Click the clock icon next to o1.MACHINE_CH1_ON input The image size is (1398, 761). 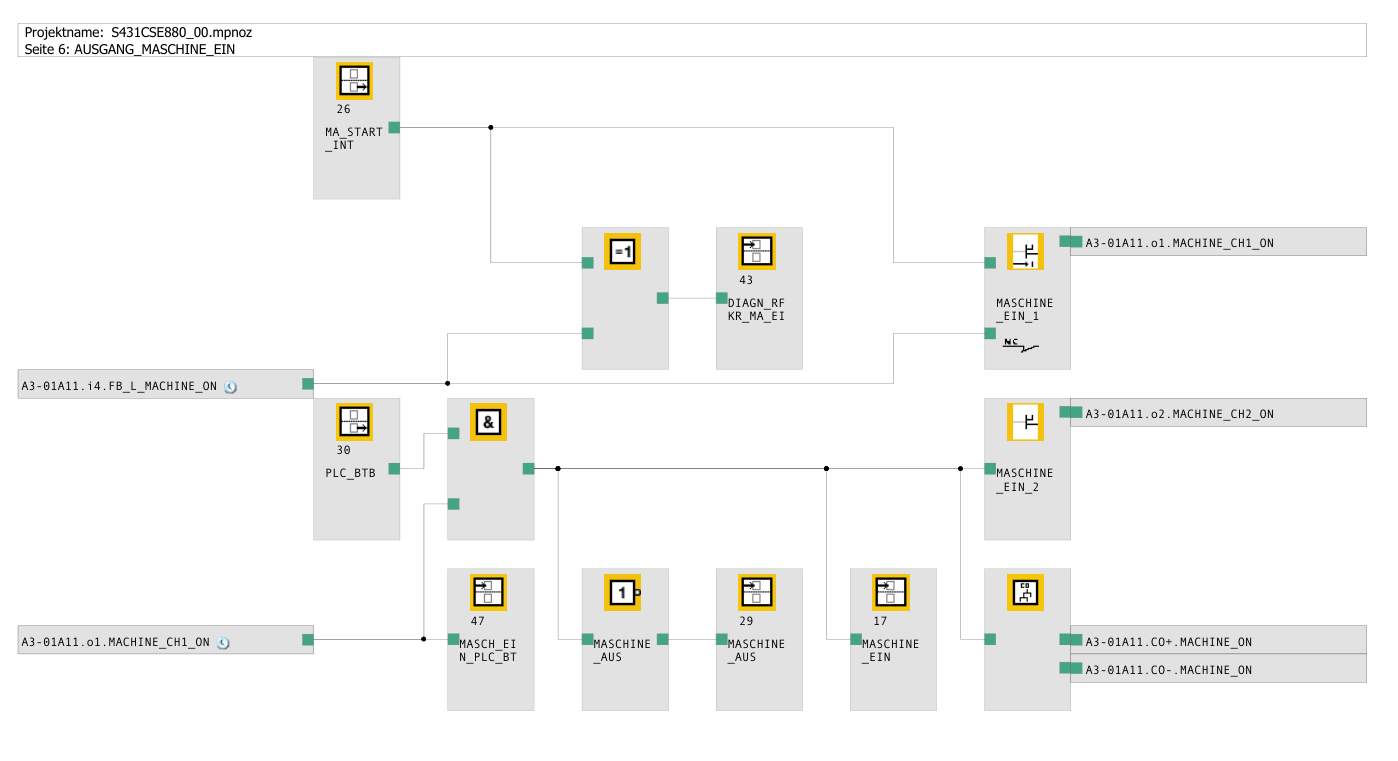(223, 642)
